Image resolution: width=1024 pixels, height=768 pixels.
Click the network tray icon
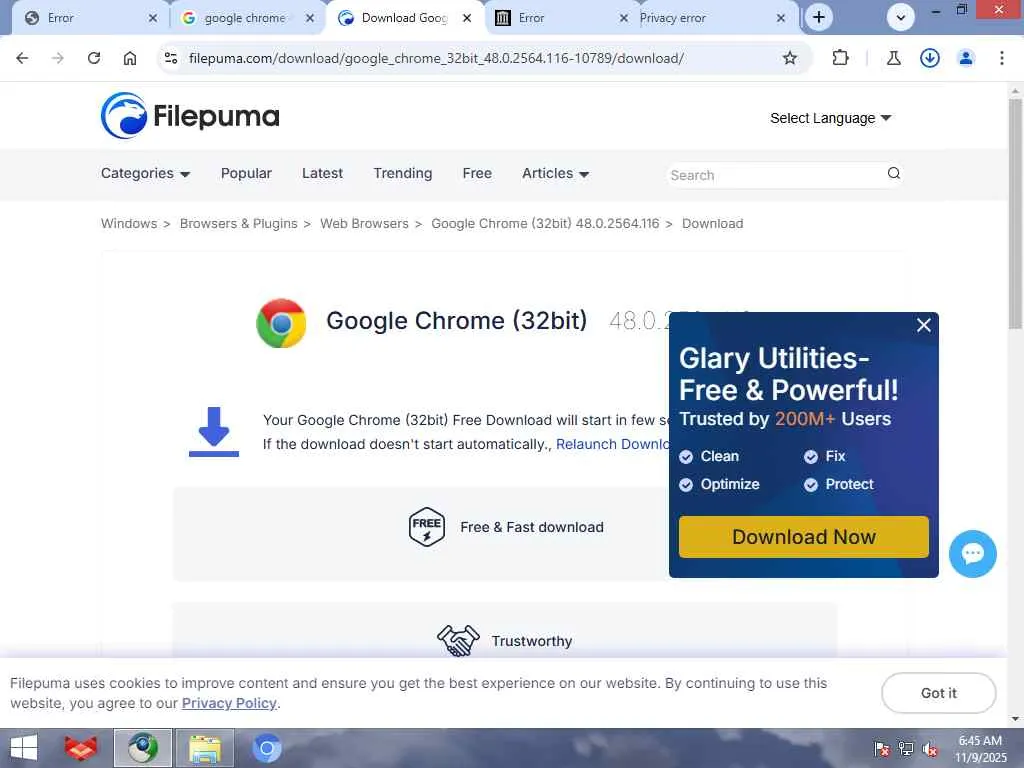906,749
